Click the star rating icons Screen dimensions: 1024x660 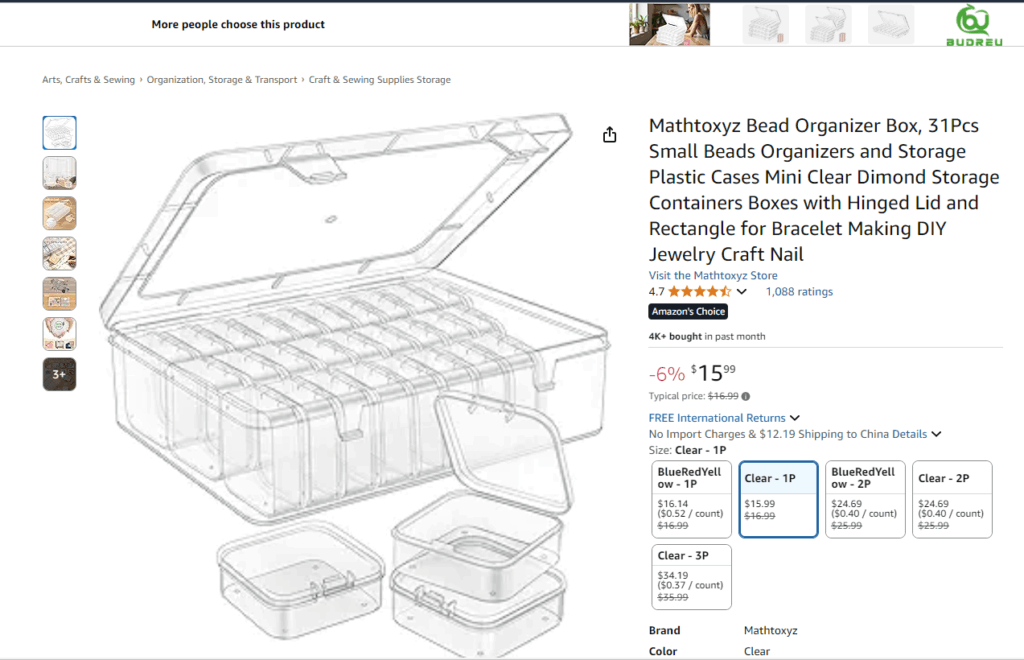pyautogui.click(x=699, y=292)
